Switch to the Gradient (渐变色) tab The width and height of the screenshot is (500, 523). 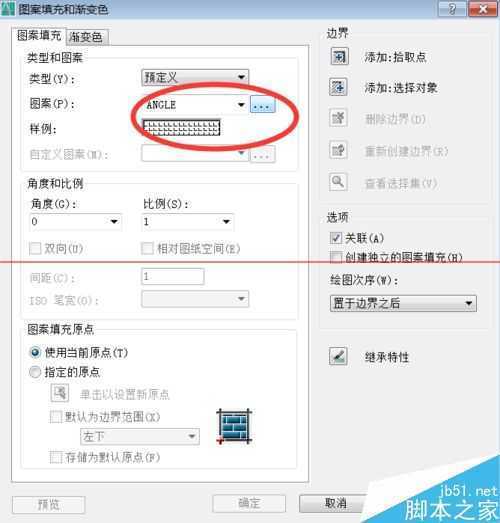(86, 37)
